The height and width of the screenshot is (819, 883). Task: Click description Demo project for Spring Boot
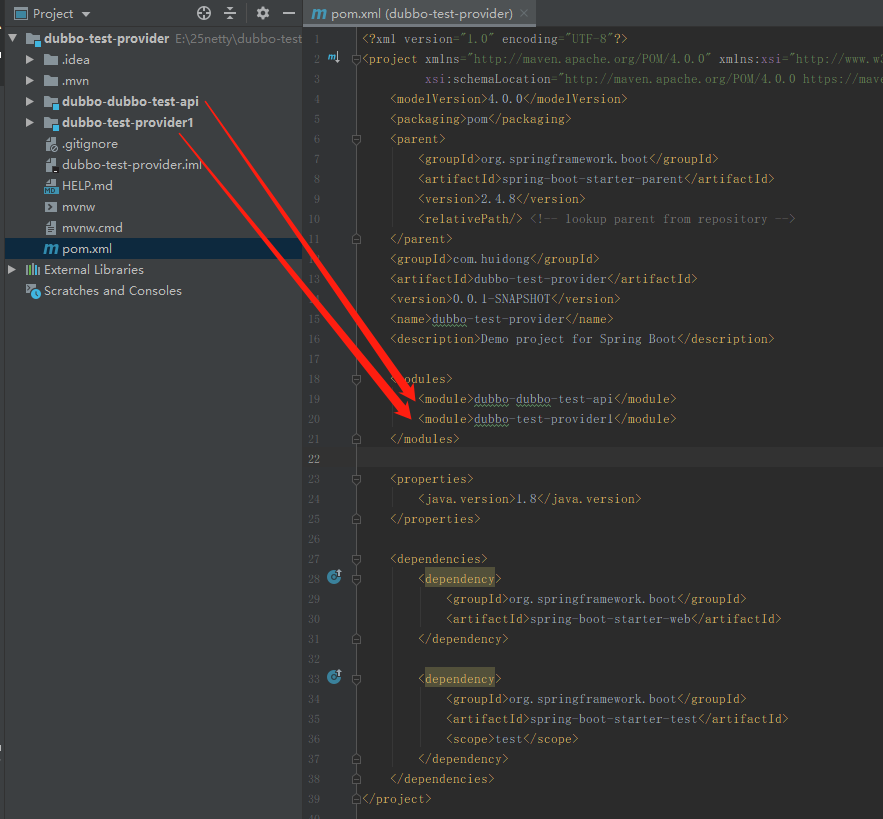click(x=578, y=339)
